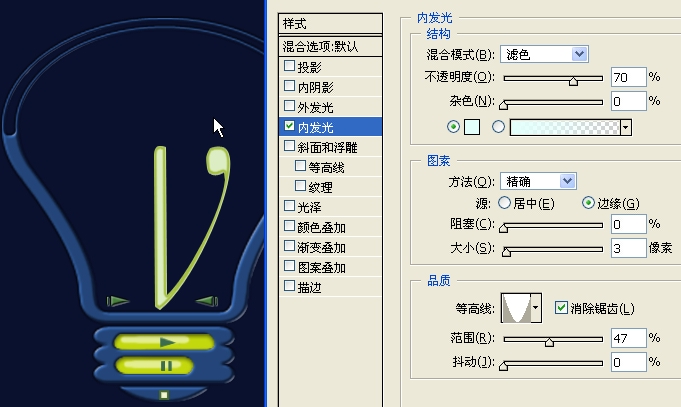This screenshot has height=407, width=681.
Task: Enable the 外发光 checkbox
Action: click(x=289, y=106)
